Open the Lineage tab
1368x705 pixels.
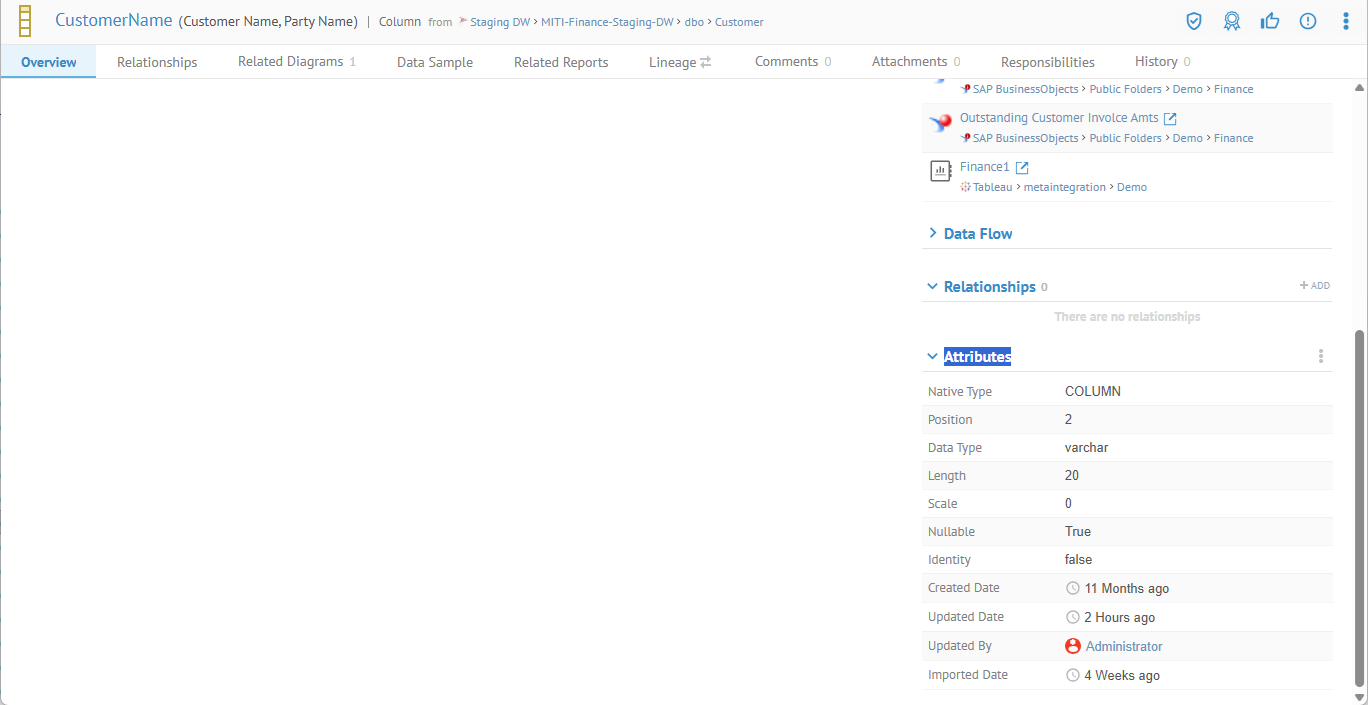pyautogui.click(x=680, y=62)
